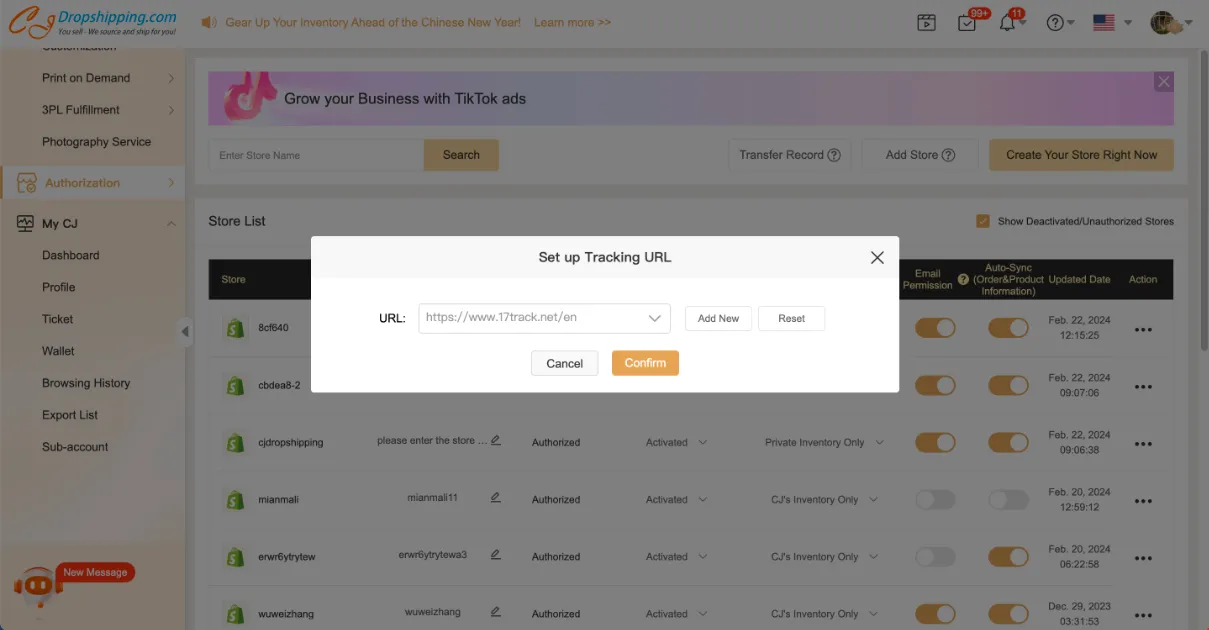
Task: Close the TikTok ads banner
Action: click(1163, 82)
